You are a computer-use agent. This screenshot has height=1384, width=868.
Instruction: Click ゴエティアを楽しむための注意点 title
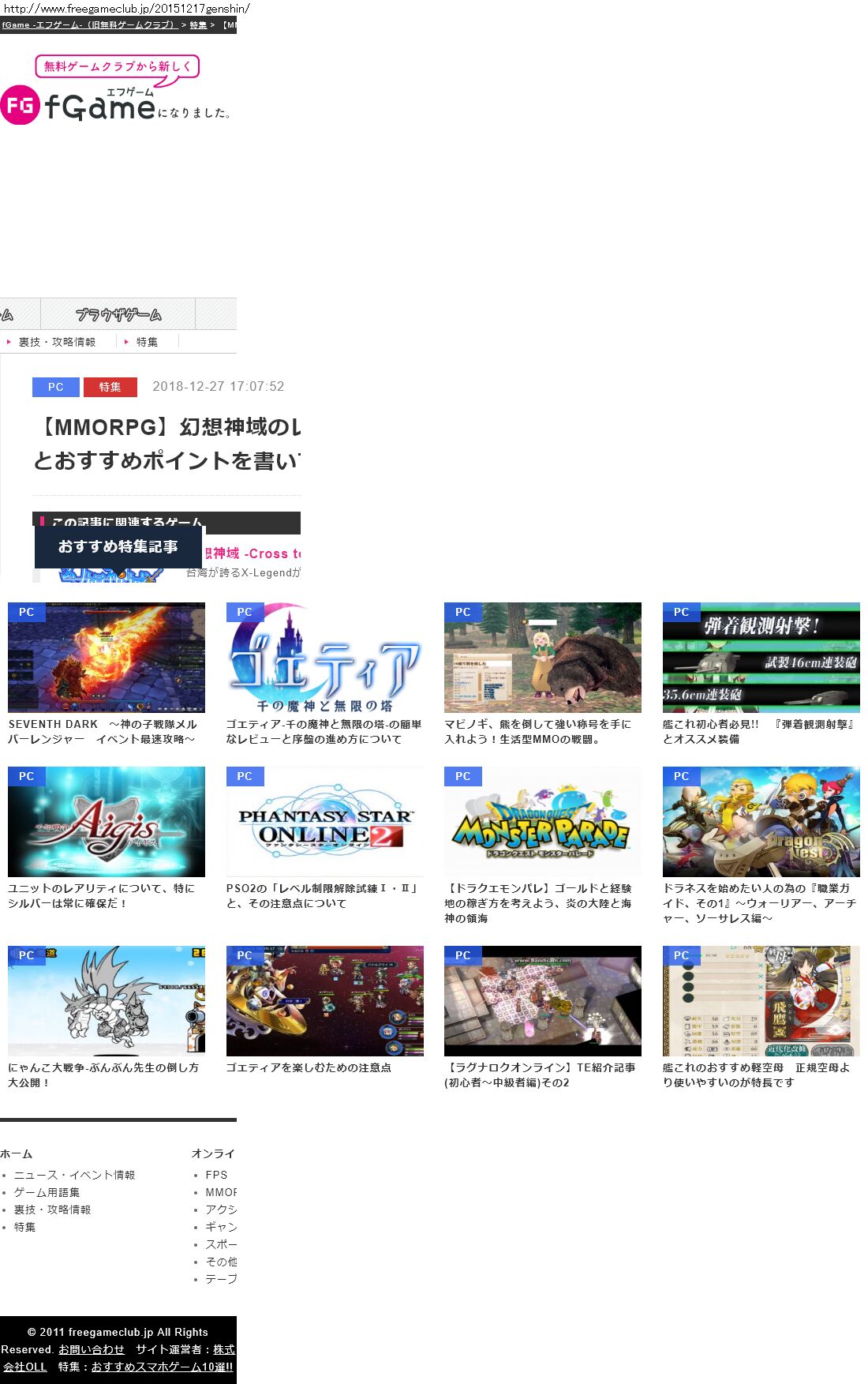[309, 1068]
